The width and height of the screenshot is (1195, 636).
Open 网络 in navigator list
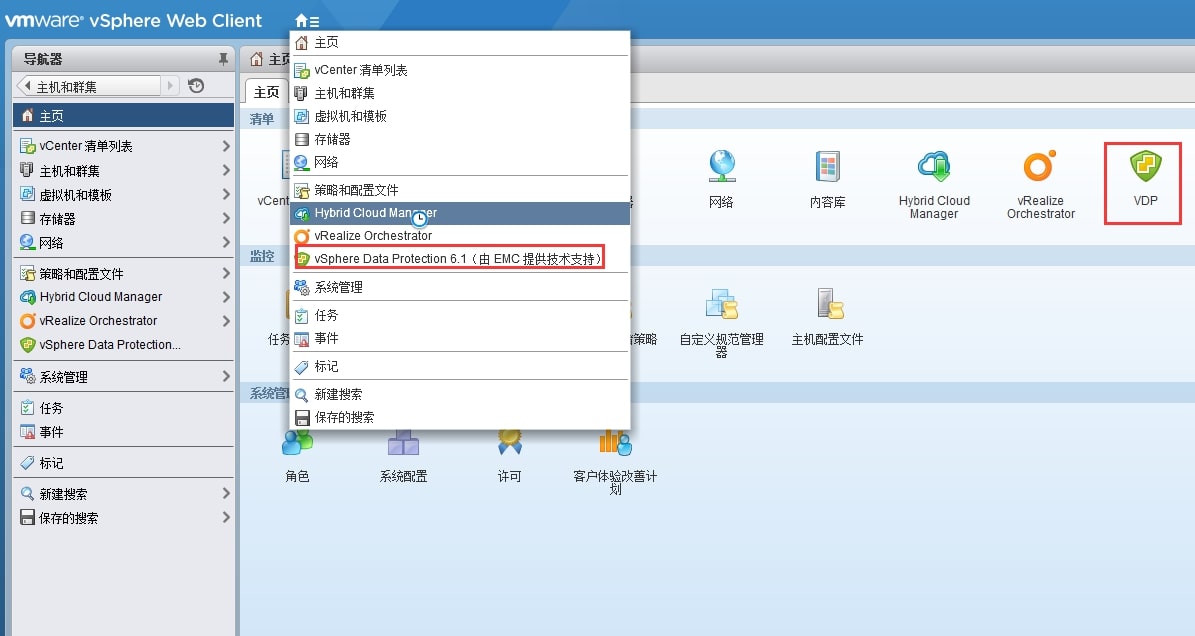(123, 242)
